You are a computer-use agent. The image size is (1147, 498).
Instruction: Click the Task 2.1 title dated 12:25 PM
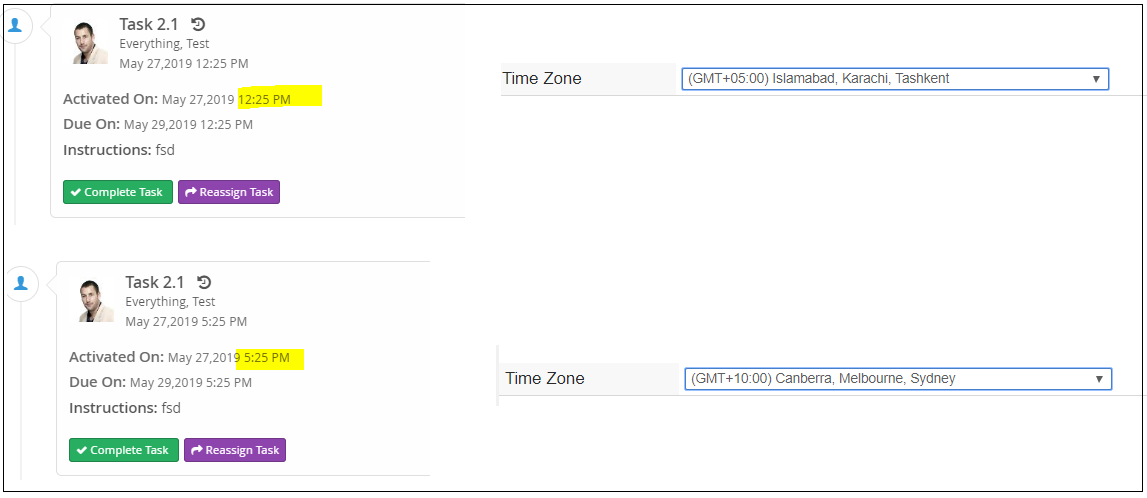pos(150,24)
